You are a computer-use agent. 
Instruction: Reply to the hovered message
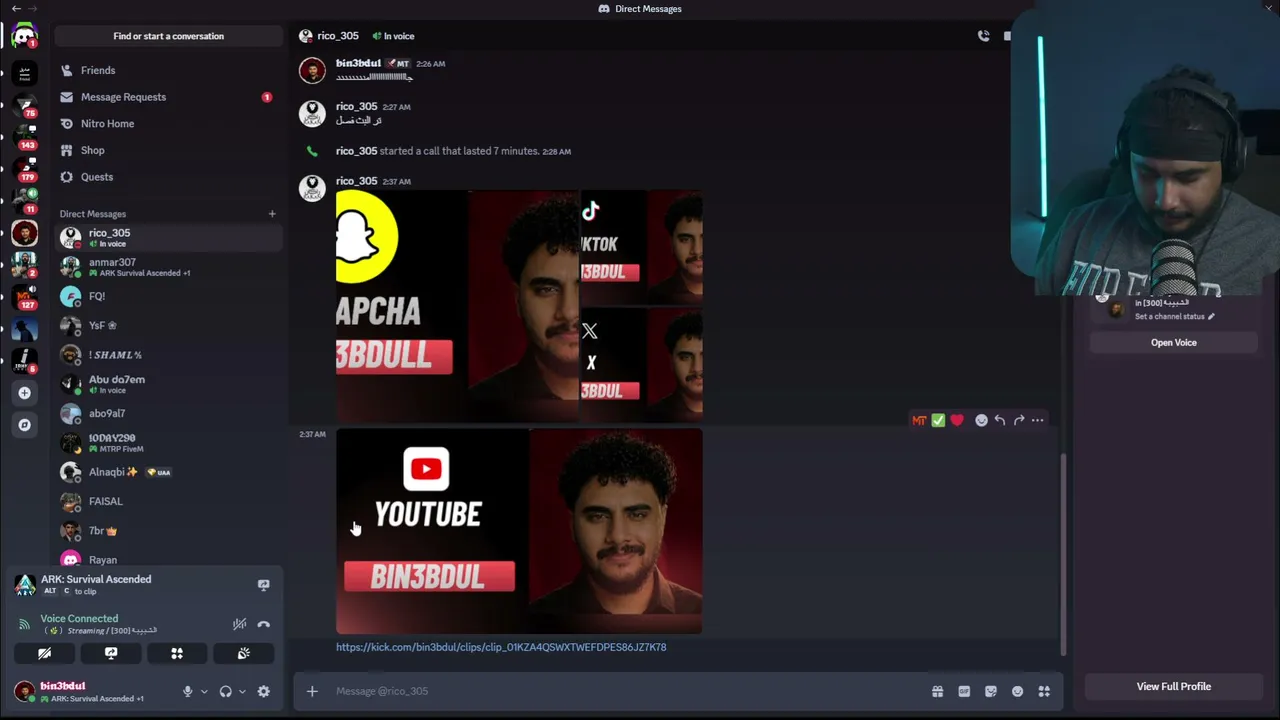[999, 421]
